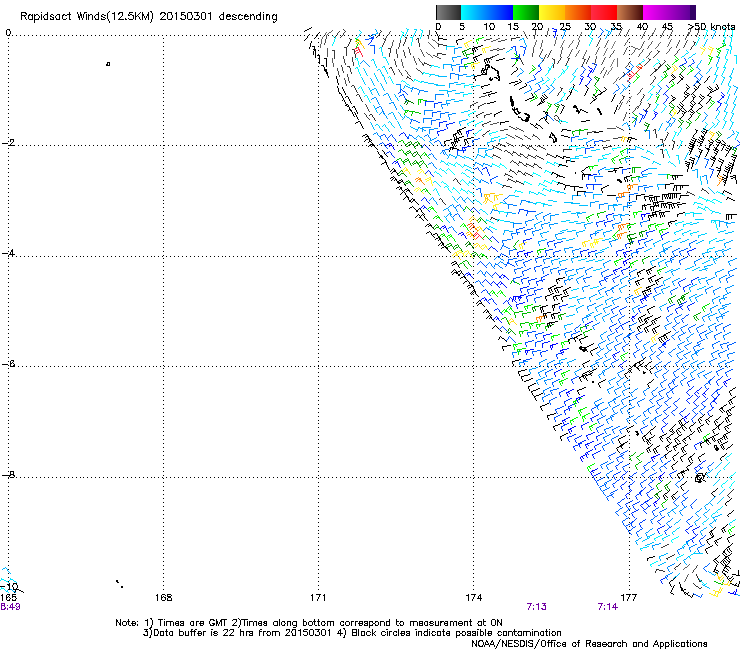Image resolution: width=740 pixels, height=650 pixels.
Task: Click the purple time stamp '7:13'
Action: click(537, 607)
